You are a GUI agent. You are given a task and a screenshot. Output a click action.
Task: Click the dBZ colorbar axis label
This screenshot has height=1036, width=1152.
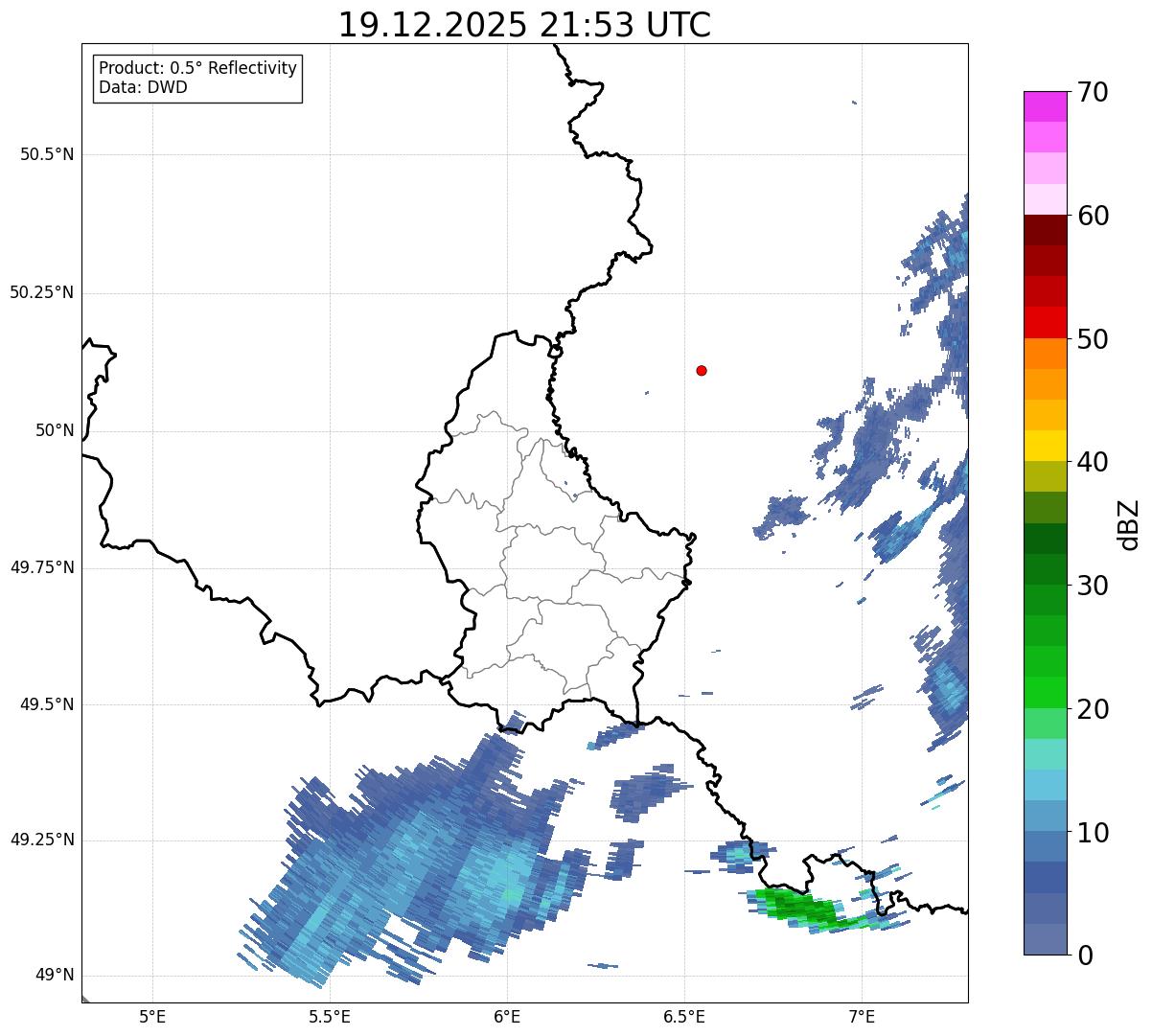coord(1129,523)
